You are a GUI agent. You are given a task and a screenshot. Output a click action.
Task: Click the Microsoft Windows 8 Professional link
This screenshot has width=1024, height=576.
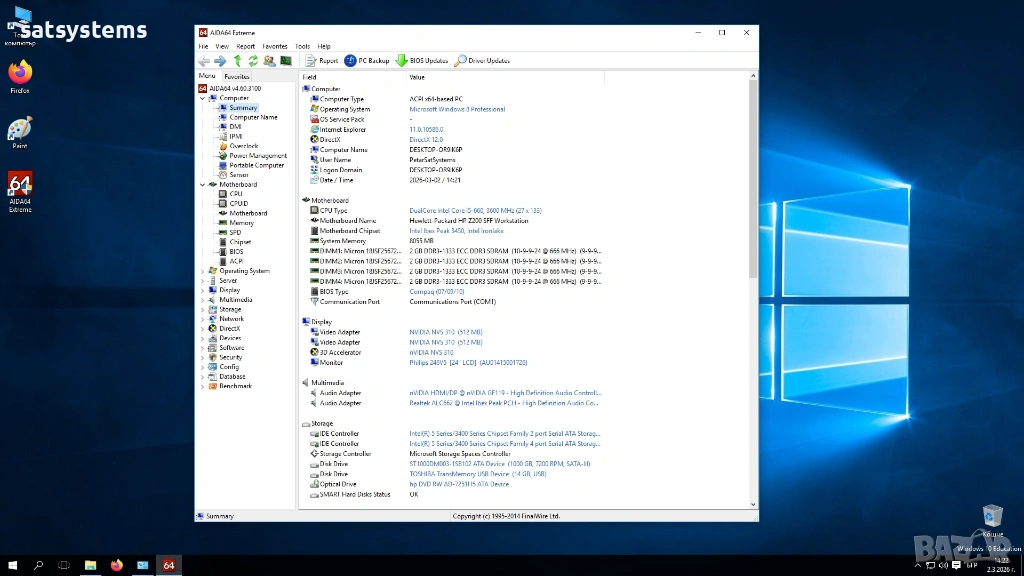457,109
